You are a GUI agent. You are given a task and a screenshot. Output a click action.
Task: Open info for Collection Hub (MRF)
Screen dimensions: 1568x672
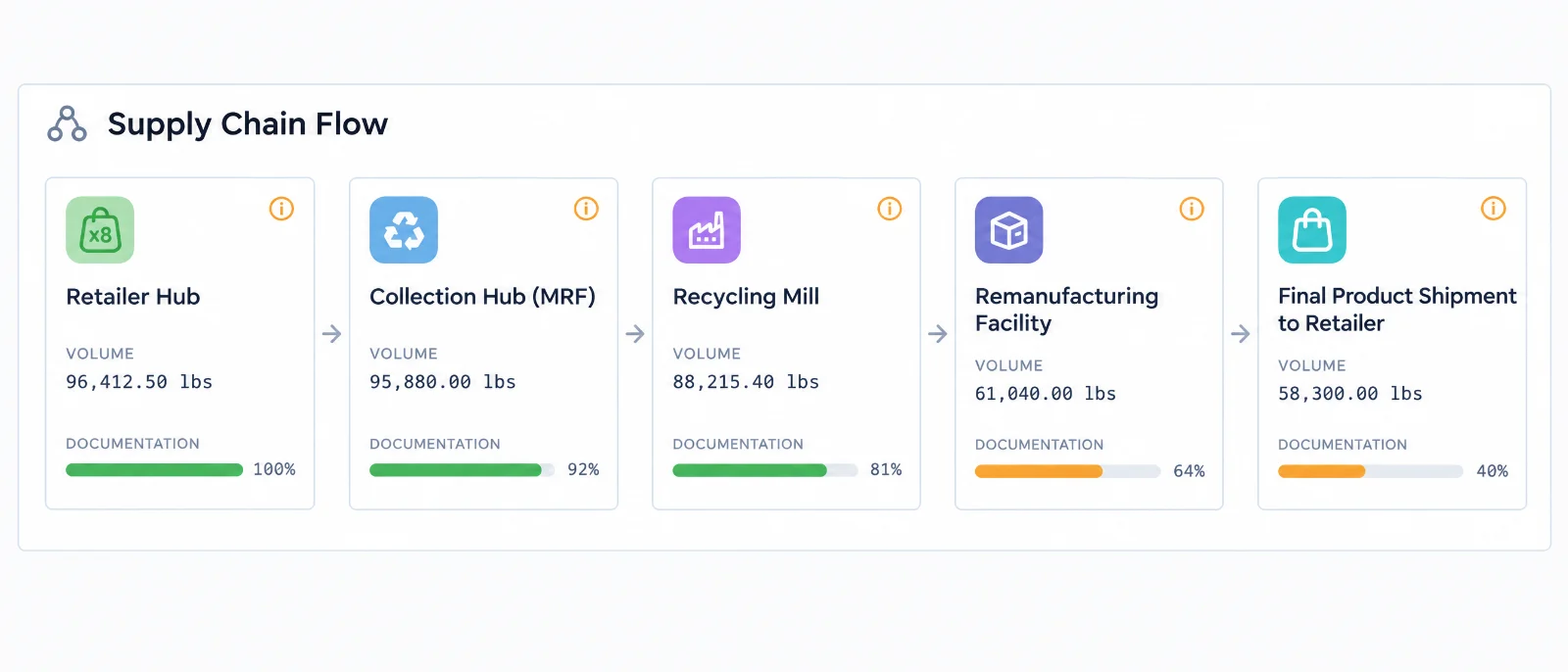coord(586,209)
